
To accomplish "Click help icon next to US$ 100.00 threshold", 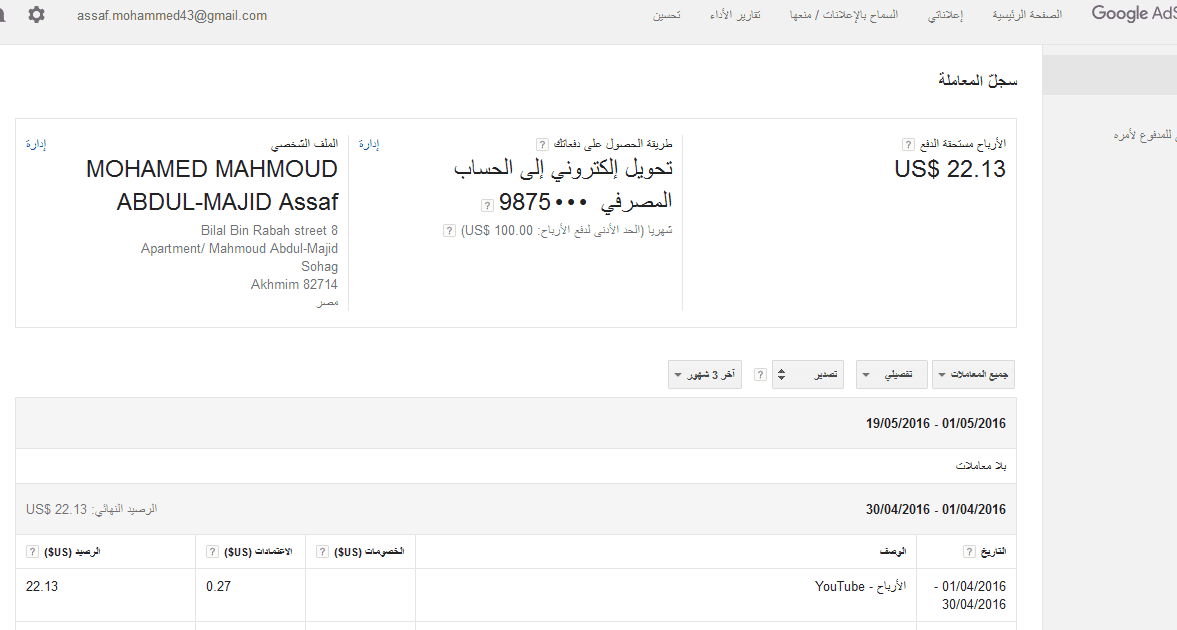I will tap(449, 231).
